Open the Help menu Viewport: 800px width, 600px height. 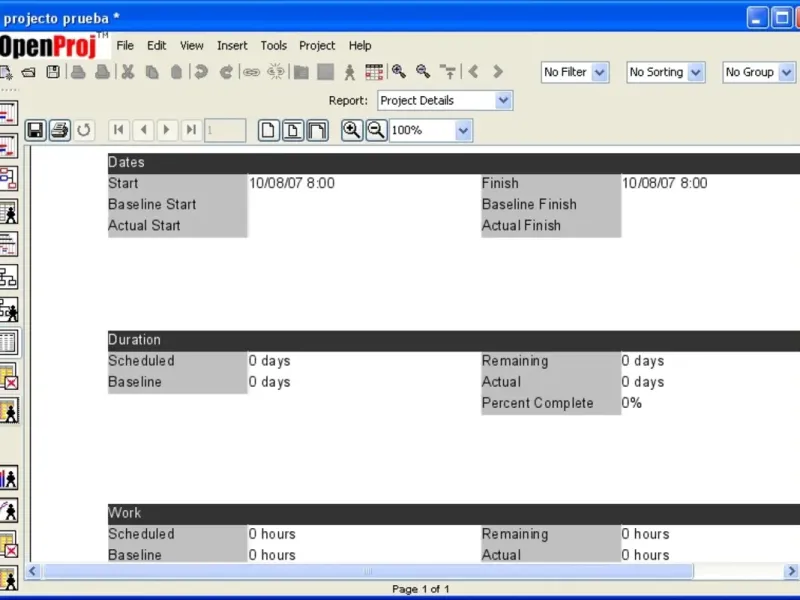pos(360,46)
